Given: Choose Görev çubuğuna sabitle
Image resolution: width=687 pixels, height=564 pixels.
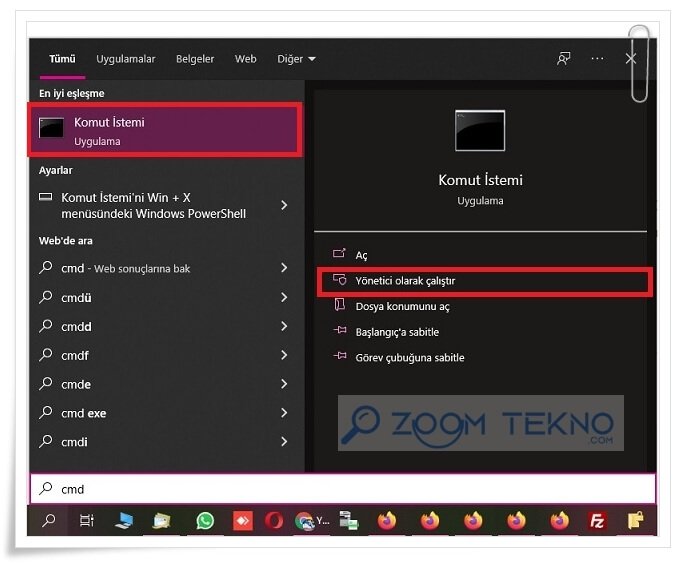Looking at the screenshot, I should tap(410, 358).
